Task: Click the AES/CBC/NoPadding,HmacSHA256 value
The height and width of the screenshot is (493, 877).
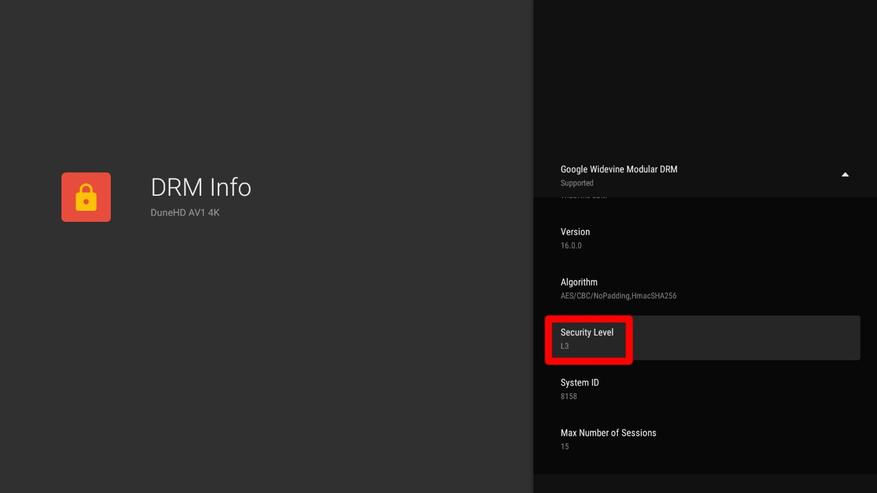Action: pos(618,296)
